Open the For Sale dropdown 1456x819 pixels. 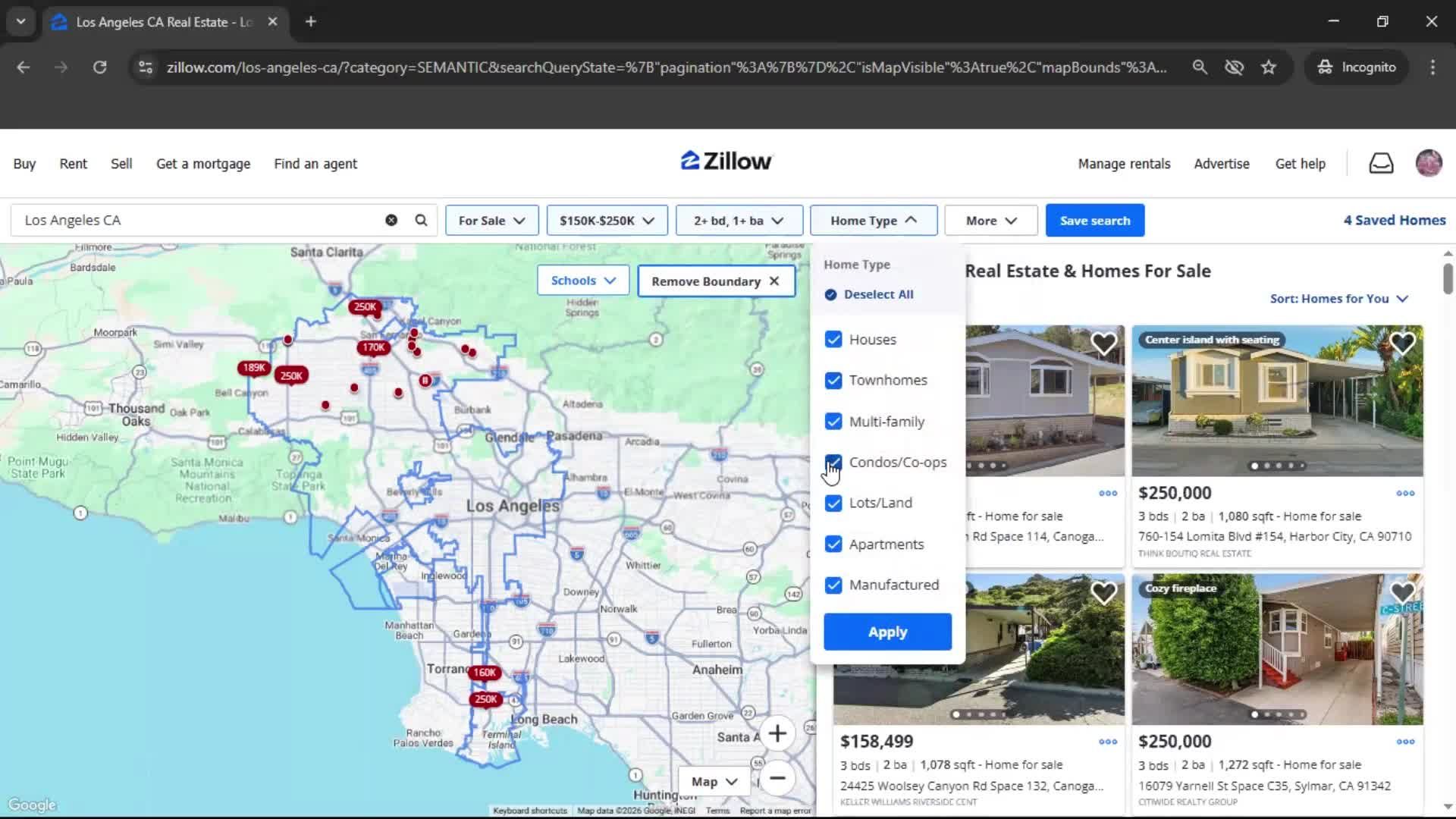click(x=491, y=220)
